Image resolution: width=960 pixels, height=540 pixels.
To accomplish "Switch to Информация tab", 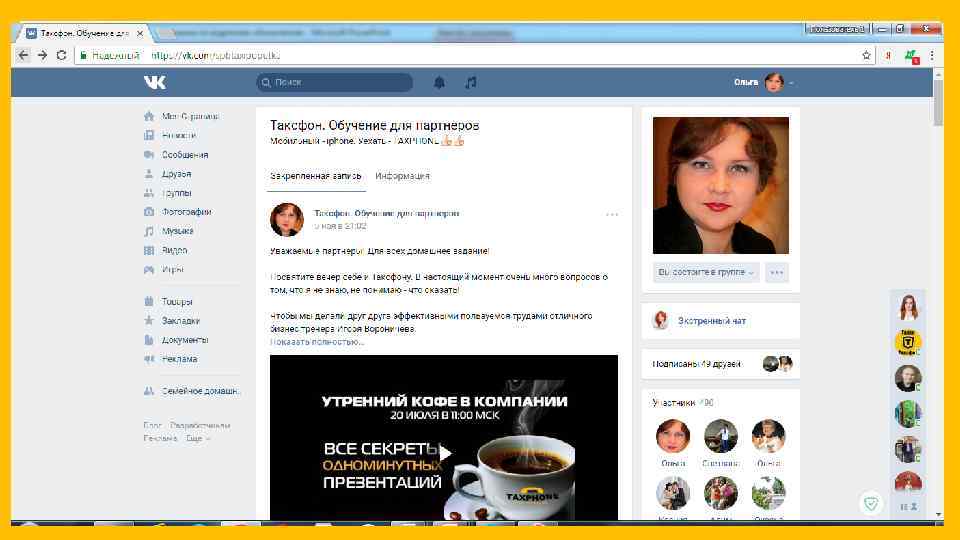I will tap(402, 176).
